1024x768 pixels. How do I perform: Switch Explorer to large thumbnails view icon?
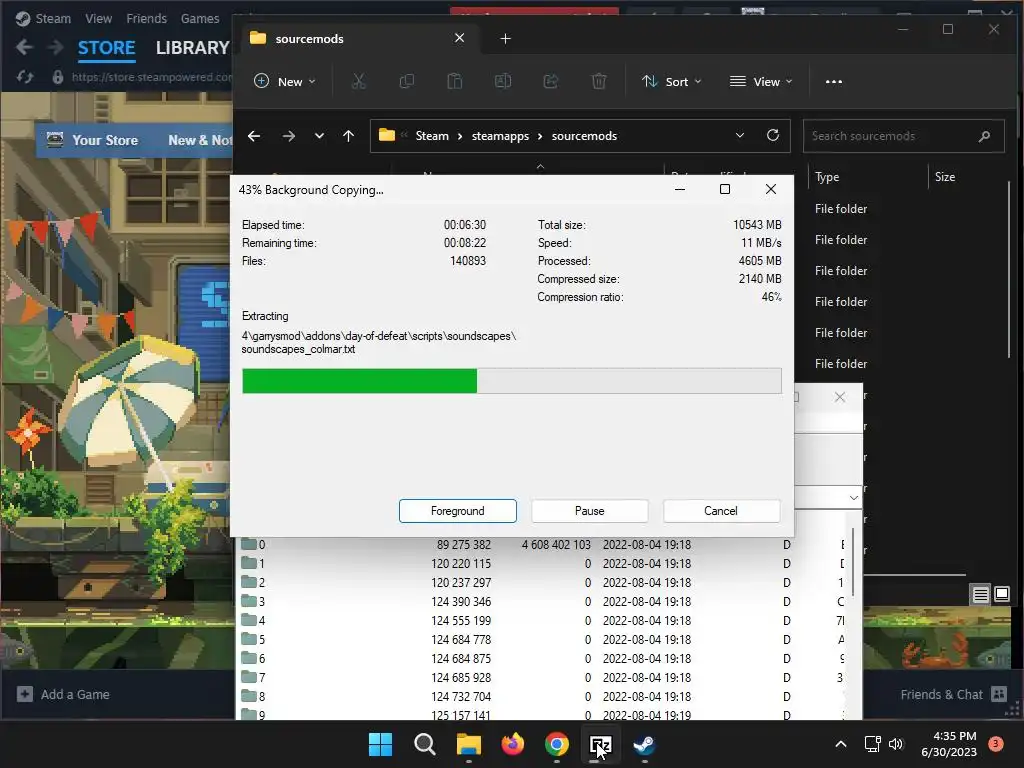click(1002, 594)
